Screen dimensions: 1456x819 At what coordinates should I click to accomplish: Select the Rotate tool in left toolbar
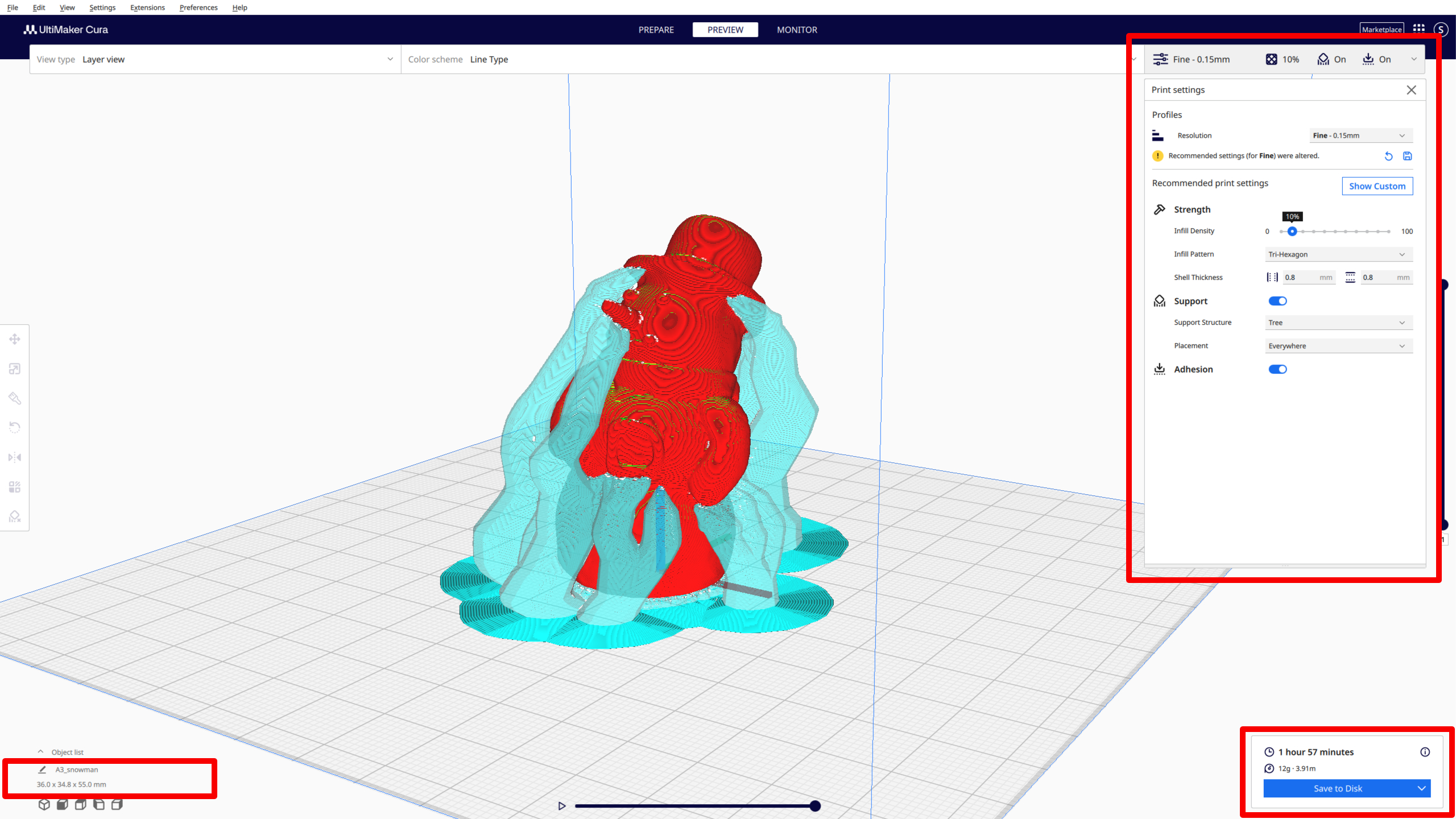point(15,428)
